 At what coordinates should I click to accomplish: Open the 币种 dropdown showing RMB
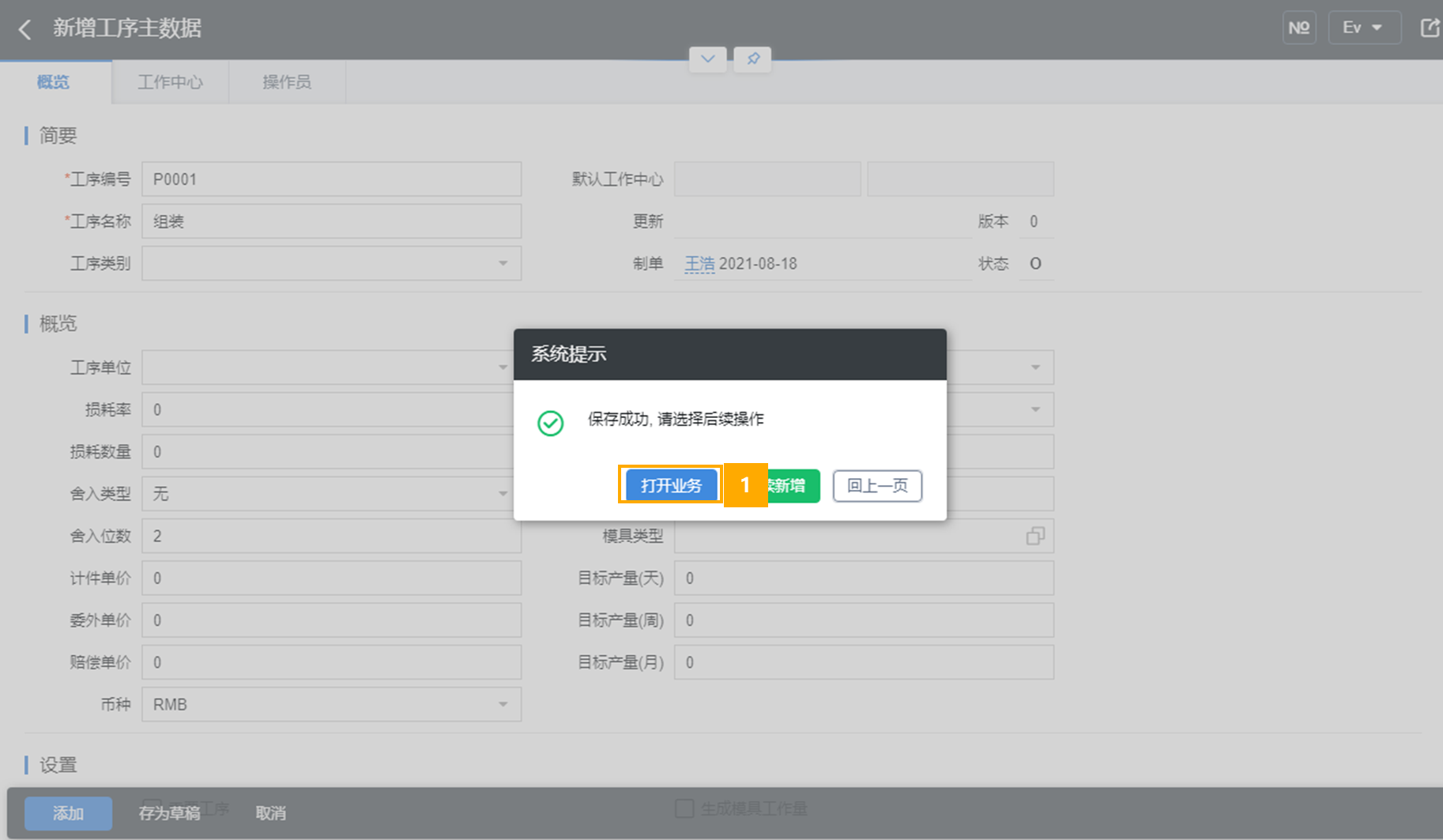click(332, 704)
